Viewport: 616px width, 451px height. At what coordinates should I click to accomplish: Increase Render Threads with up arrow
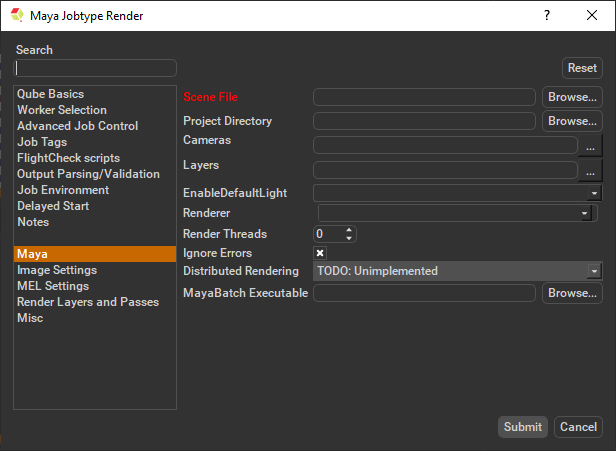tap(349, 230)
